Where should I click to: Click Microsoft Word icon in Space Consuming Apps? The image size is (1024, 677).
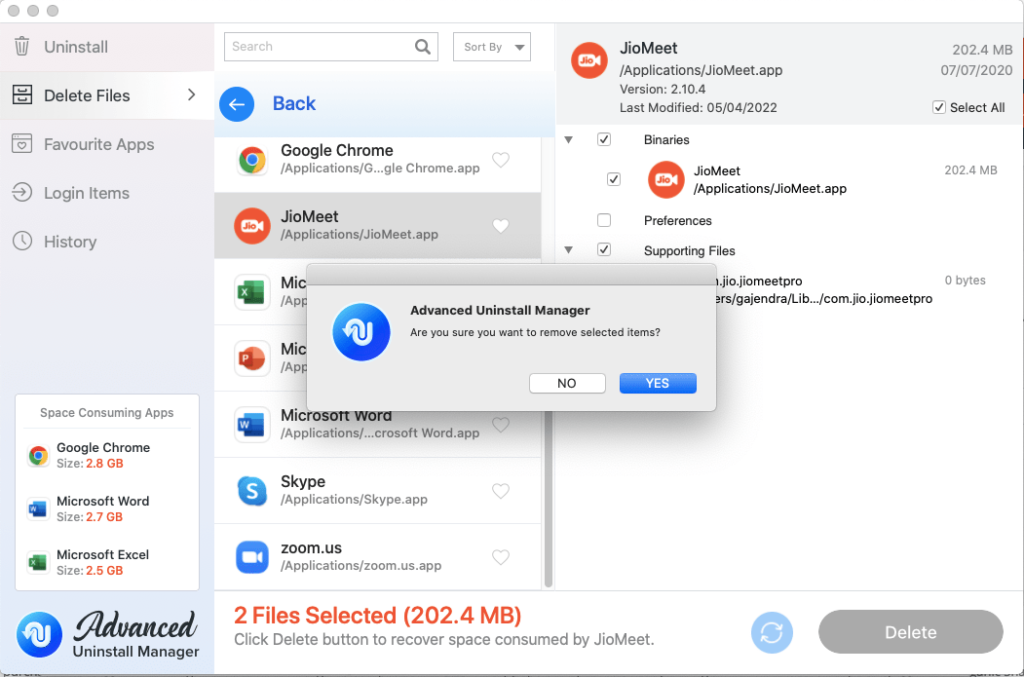coord(38,509)
